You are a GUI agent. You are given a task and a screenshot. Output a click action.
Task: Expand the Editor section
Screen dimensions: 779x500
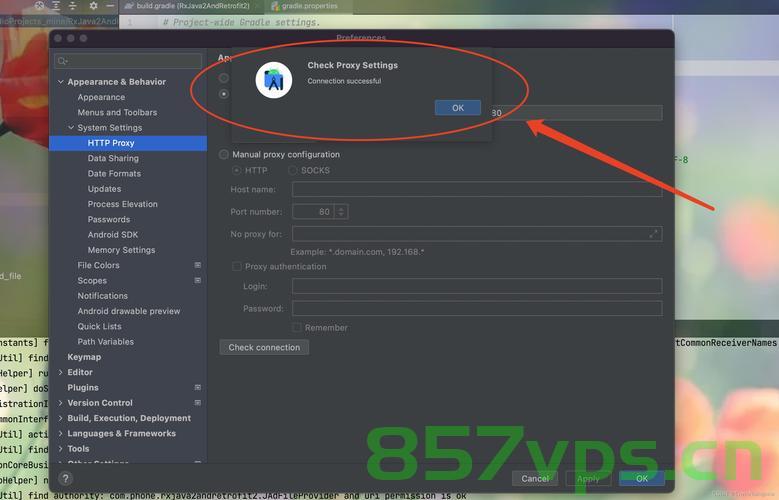[x=61, y=372]
